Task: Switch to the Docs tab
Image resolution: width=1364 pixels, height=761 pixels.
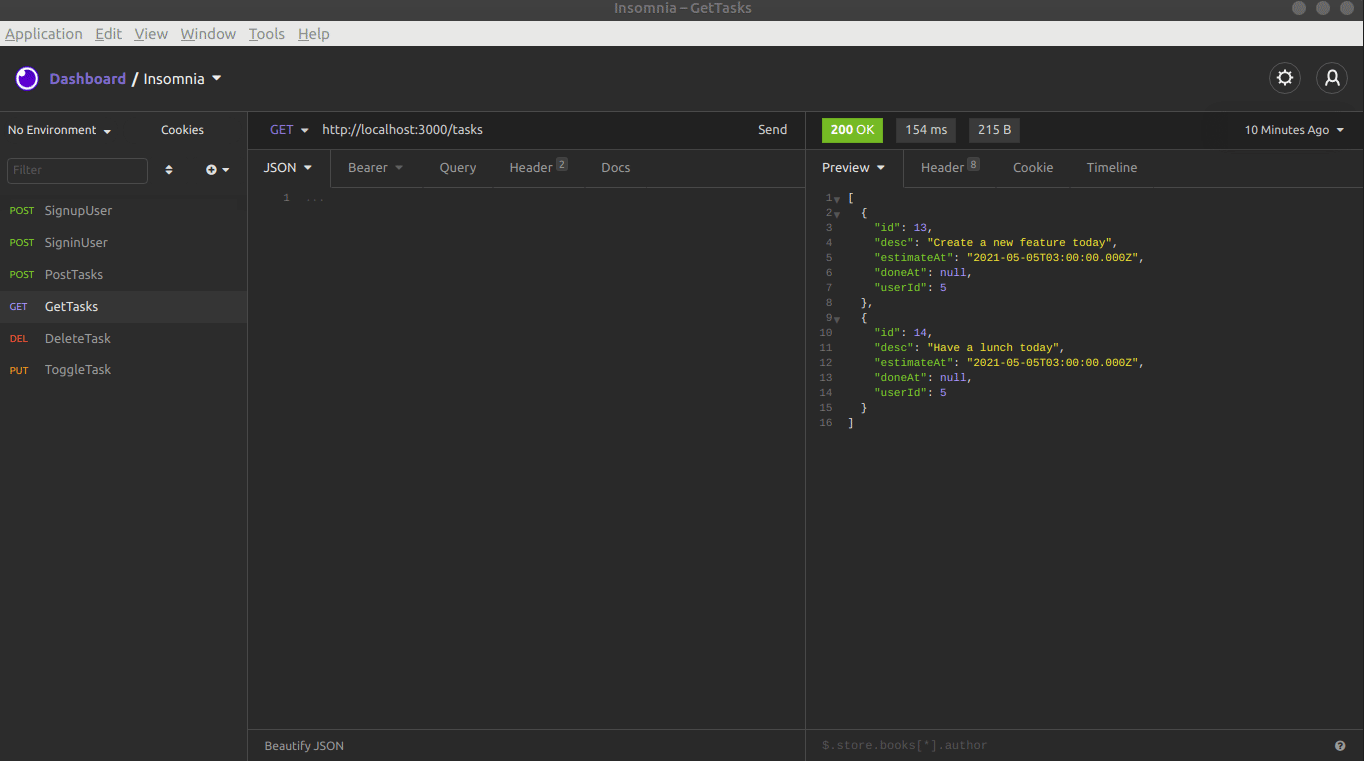Action: (x=616, y=168)
